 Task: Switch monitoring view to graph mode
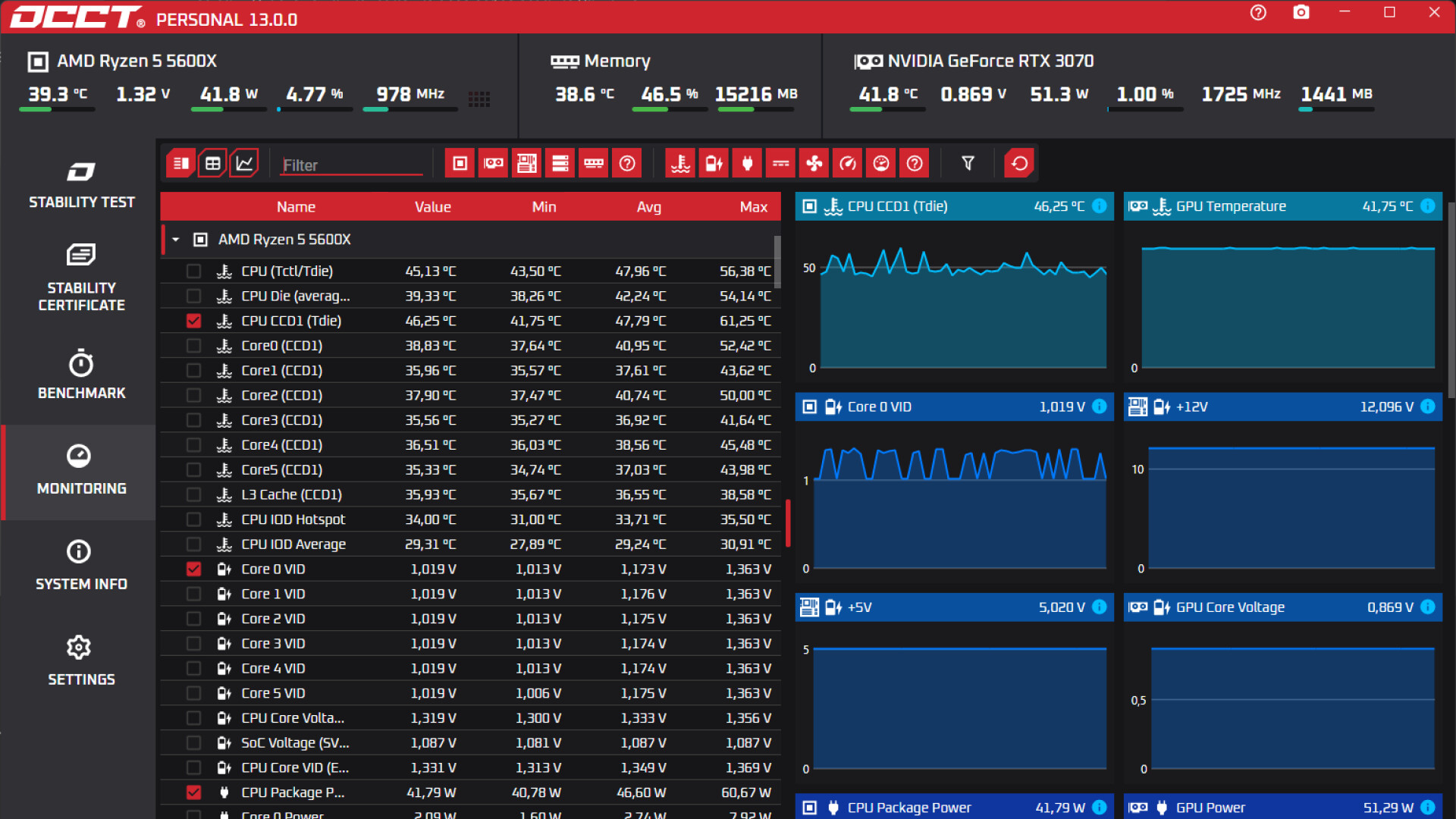point(244,162)
